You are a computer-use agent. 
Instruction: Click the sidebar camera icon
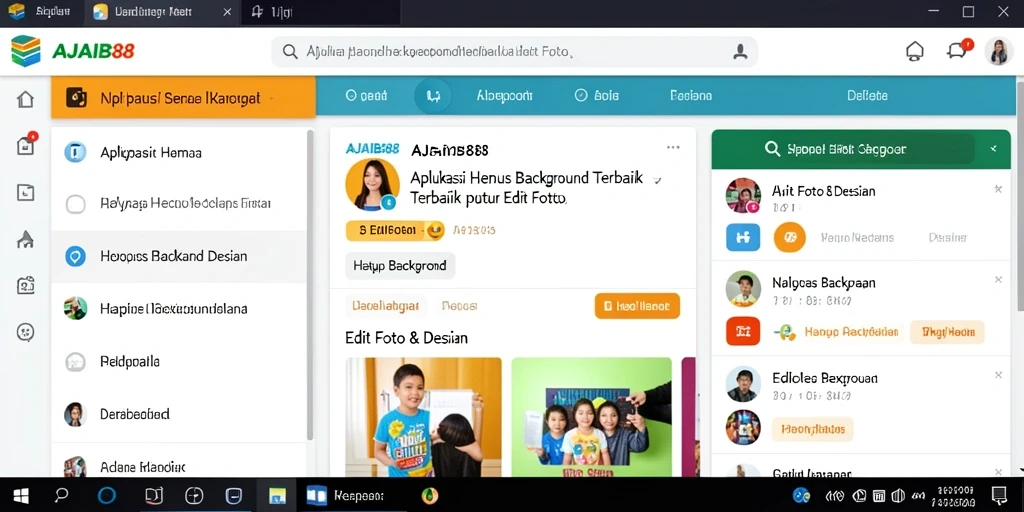[x=25, y=286]
